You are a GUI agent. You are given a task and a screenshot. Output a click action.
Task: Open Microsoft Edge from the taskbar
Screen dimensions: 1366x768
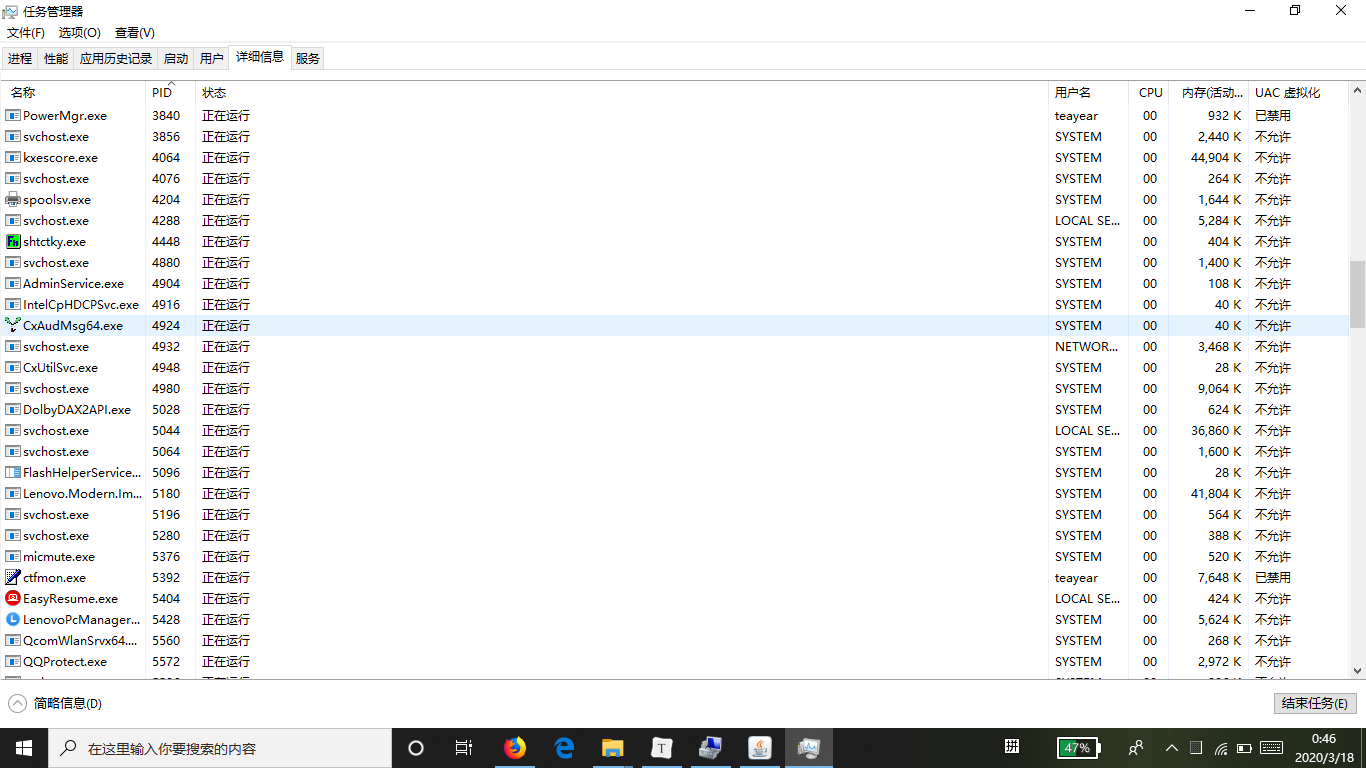[564, 748]
